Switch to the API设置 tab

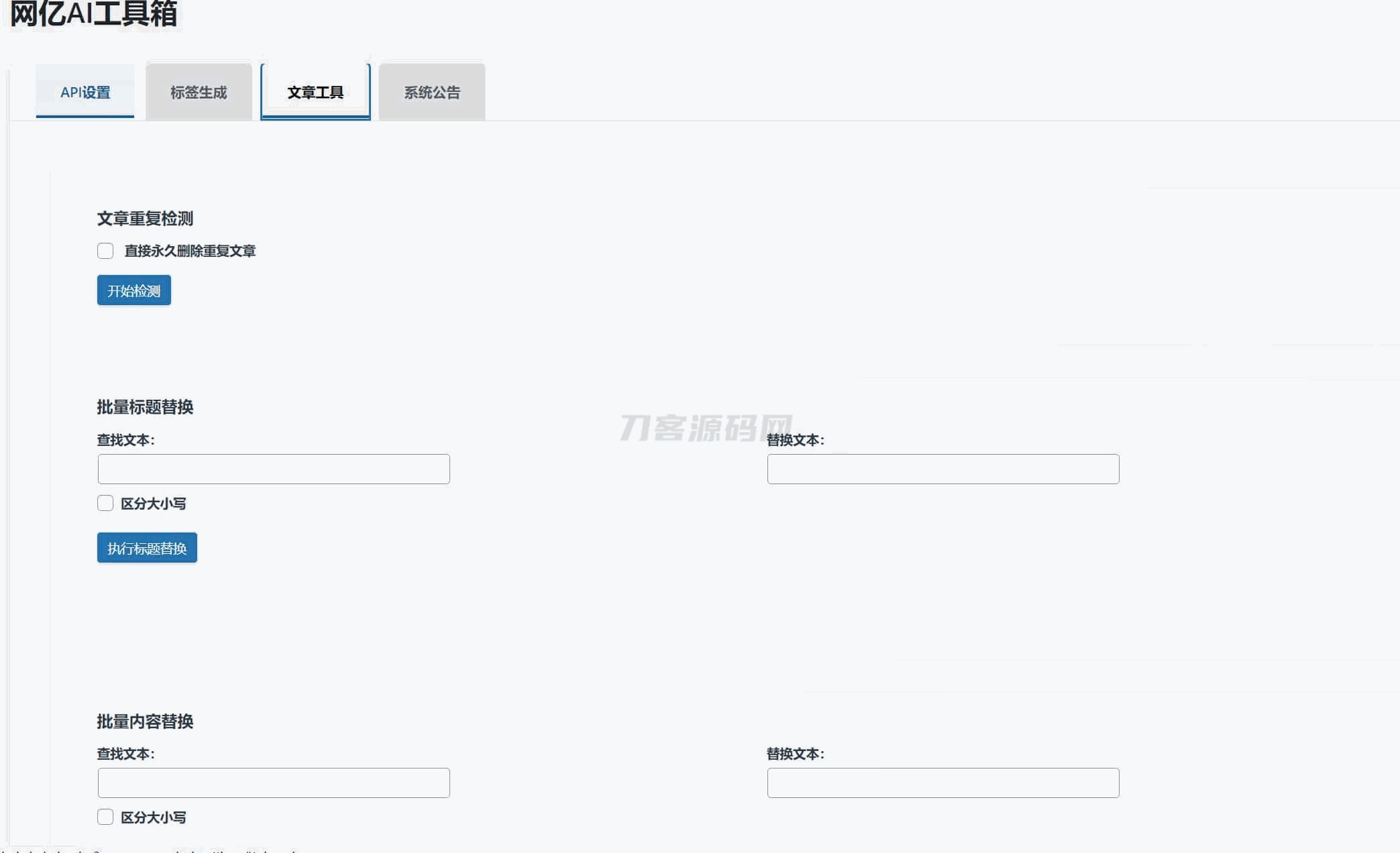click(x=85, y=93)
